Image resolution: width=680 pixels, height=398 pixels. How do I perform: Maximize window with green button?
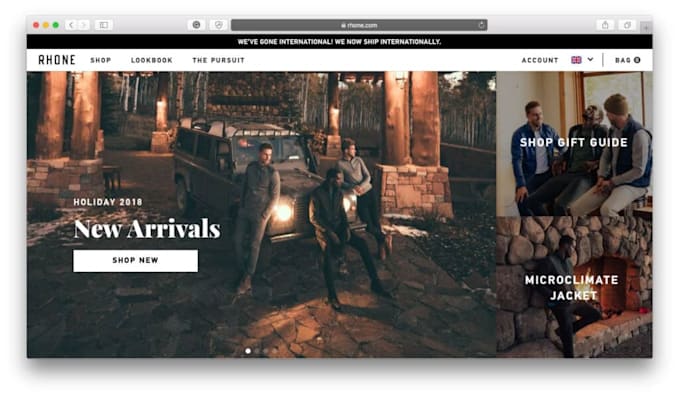pyautogui.click(x=56, y=25)
